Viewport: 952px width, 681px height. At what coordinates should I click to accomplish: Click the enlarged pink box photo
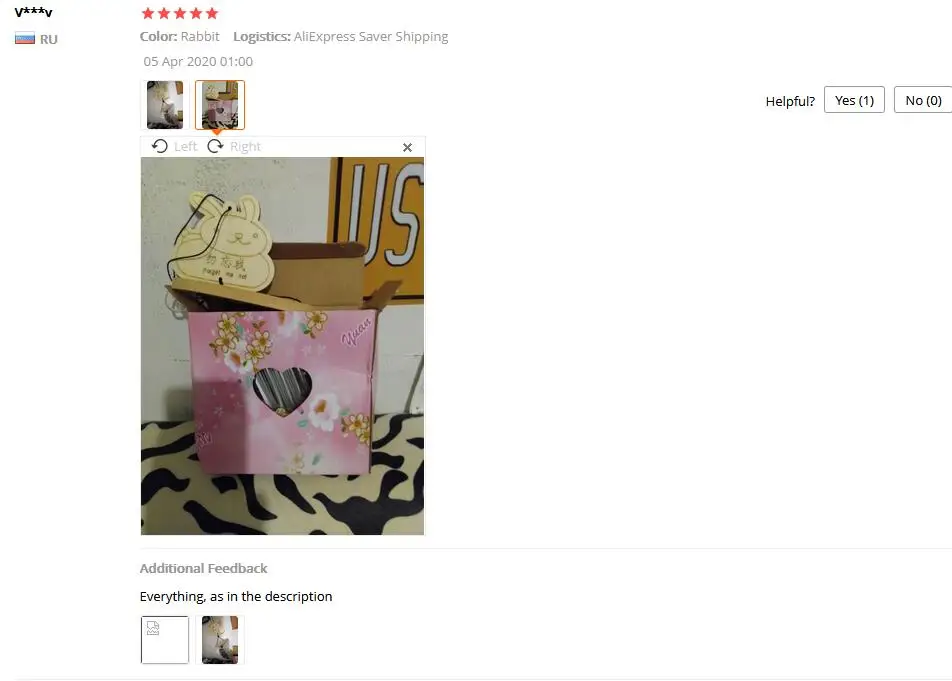(x=282, y=346)
